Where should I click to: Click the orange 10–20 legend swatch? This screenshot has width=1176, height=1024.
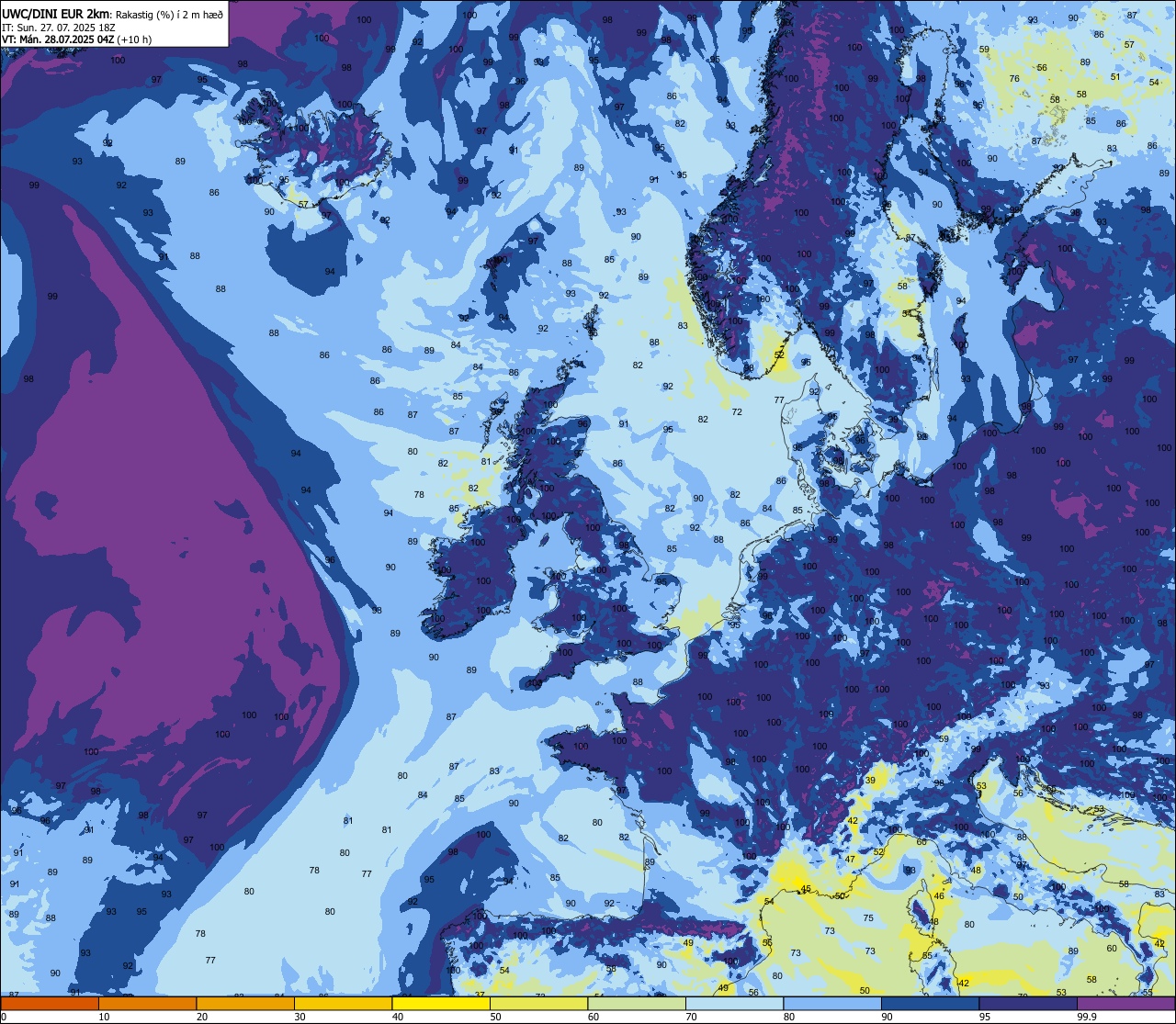coord(147,1003)
